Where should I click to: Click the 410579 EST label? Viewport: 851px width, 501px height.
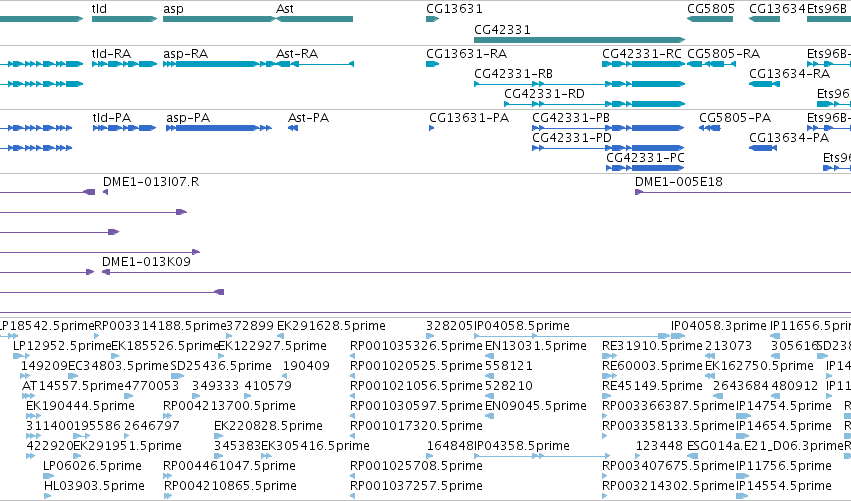268,386
